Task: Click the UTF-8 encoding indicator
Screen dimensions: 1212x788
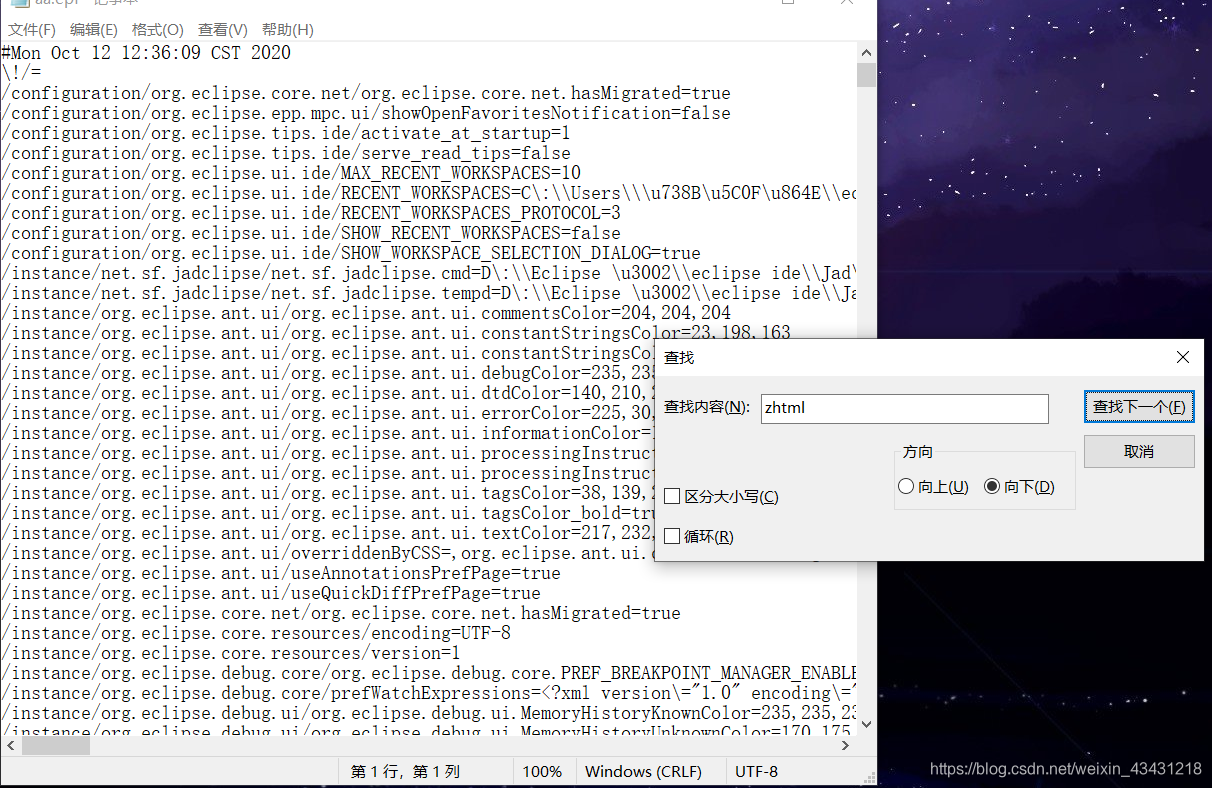Action: tap(757, 771)
